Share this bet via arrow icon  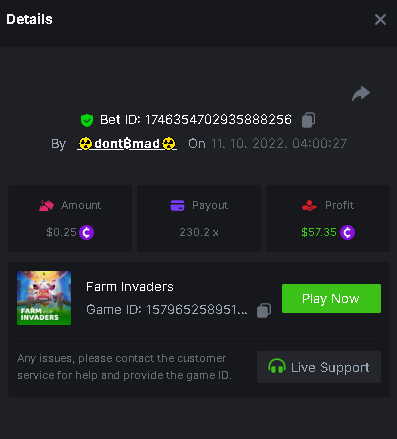click(361, 93)
